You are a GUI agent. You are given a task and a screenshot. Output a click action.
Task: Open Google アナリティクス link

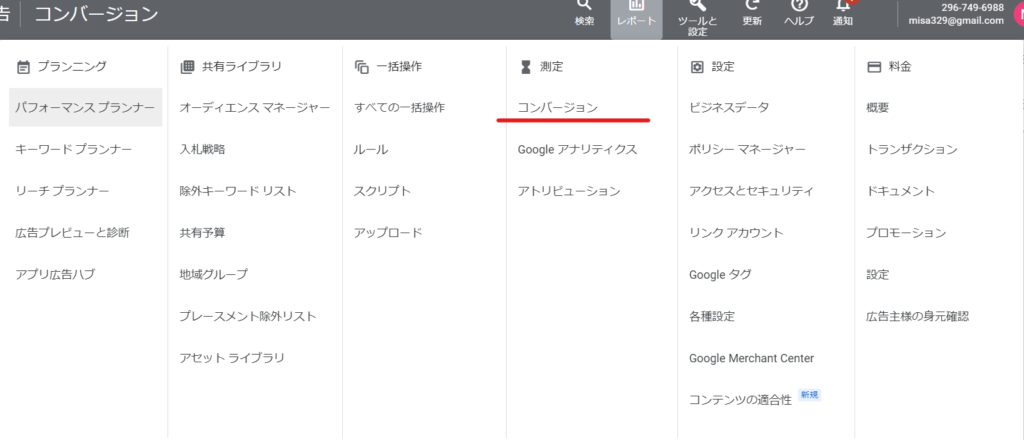click(x=577, y=149)
